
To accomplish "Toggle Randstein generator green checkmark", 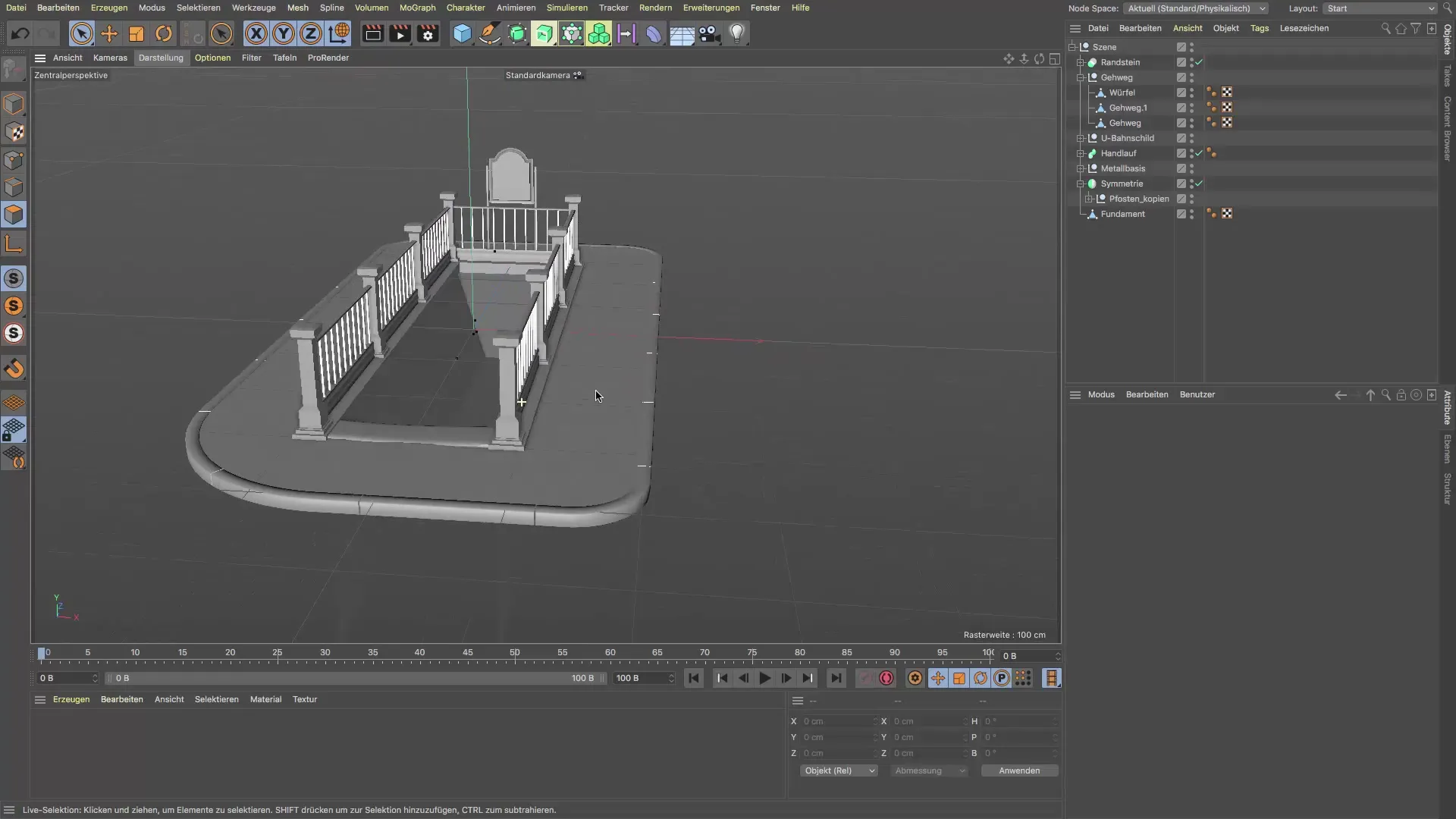I will click(x=1199, y=62).
